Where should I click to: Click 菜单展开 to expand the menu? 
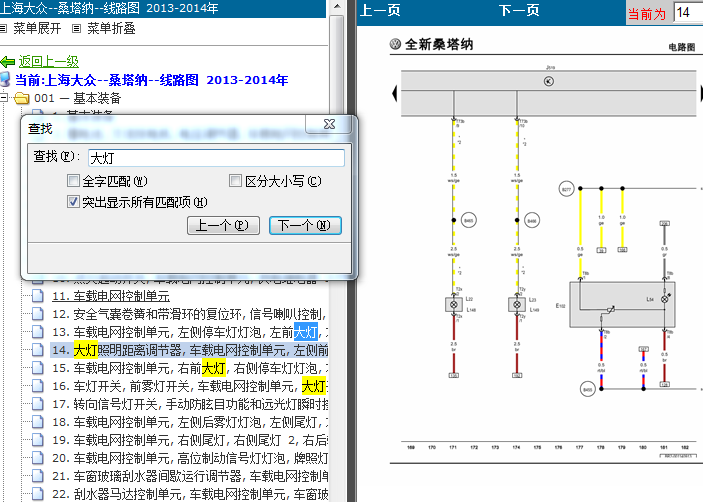click(37, 29)
